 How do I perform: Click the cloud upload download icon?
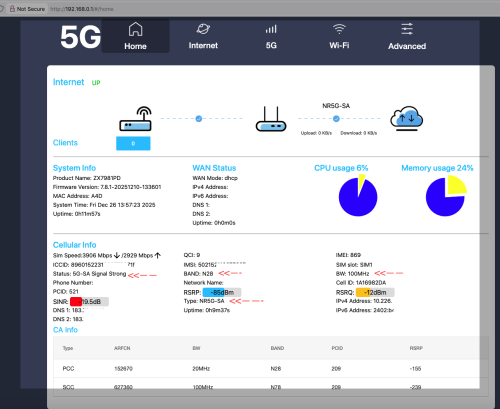pyautogui.click(x=407, y=118)
